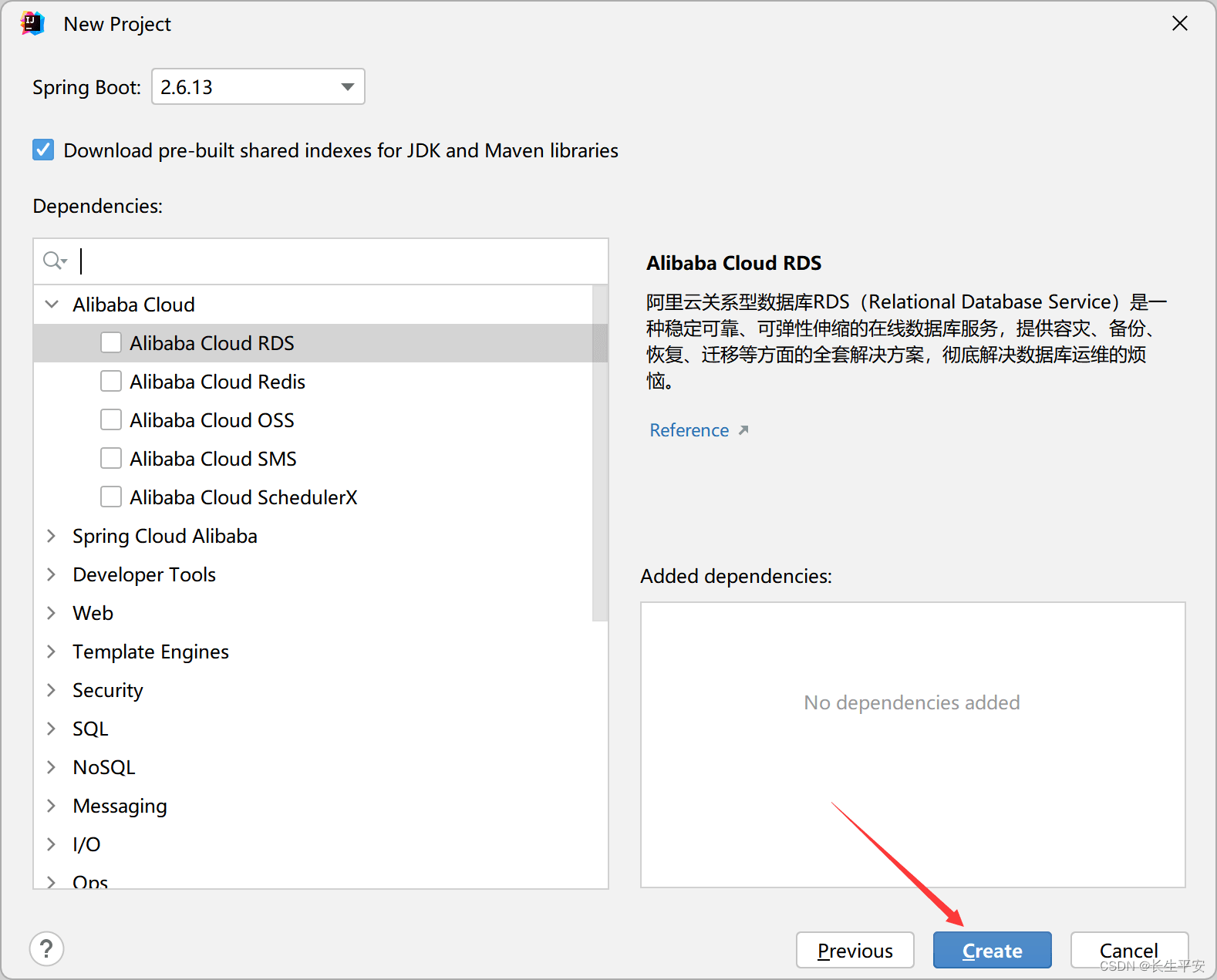Click the search magnifier icon

click(x=54, y=261)
